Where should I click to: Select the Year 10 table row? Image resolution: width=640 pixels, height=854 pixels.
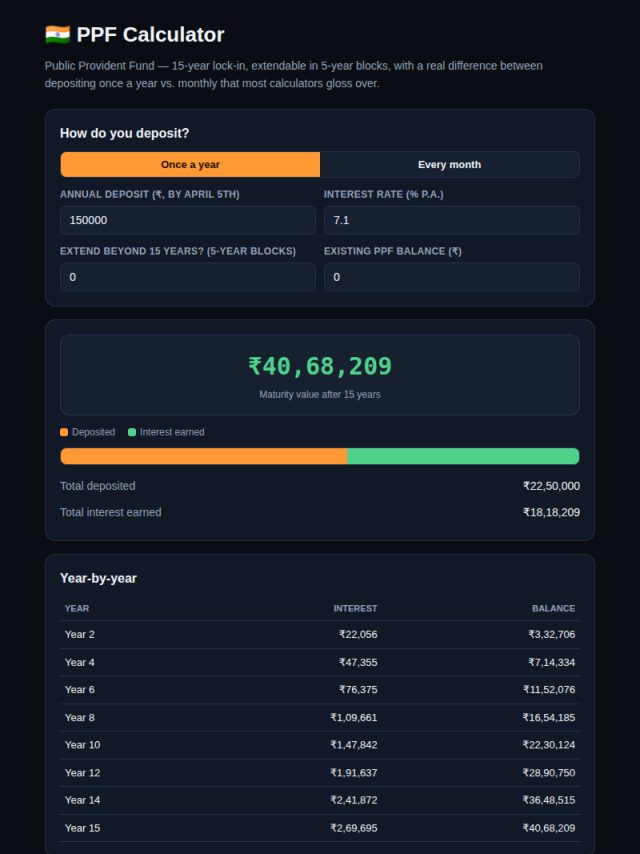pos(320,745)
